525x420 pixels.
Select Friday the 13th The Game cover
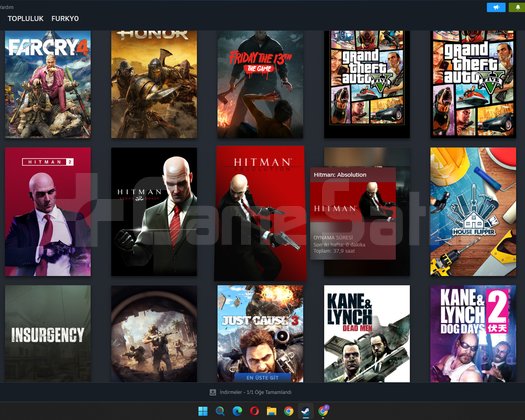pyautogui.click(x=260, y=84)
